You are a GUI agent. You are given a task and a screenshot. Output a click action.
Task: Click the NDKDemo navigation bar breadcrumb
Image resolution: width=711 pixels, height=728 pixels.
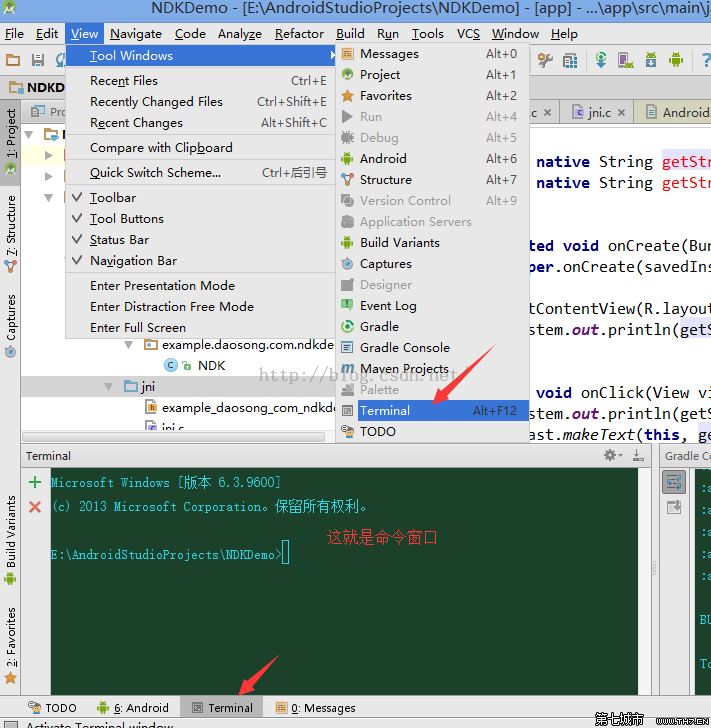pos(37,87)
